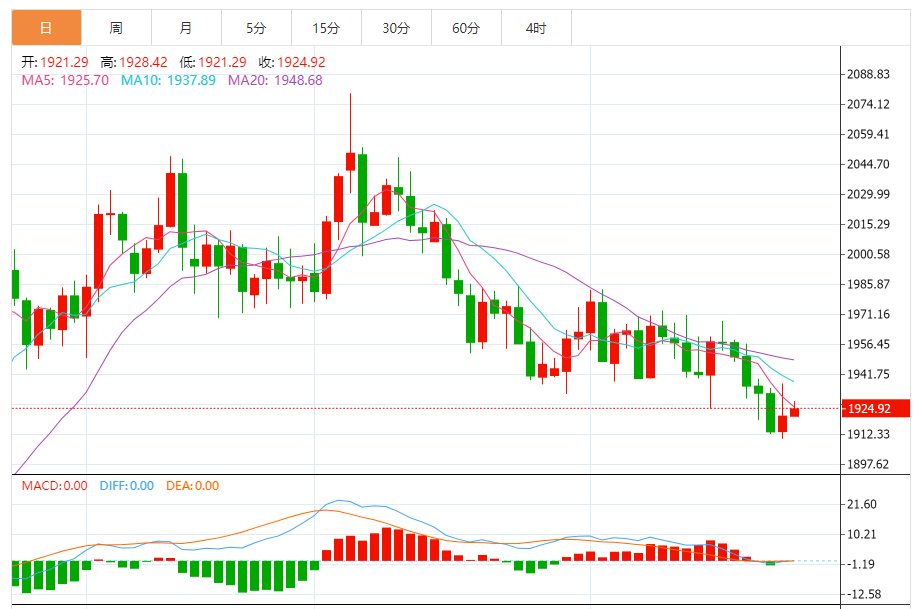The width and height of the screenshot is (918, 609).
Task: Open the 30分 timeframe tab
Action: pyautogui.click(x=396, y=28)
